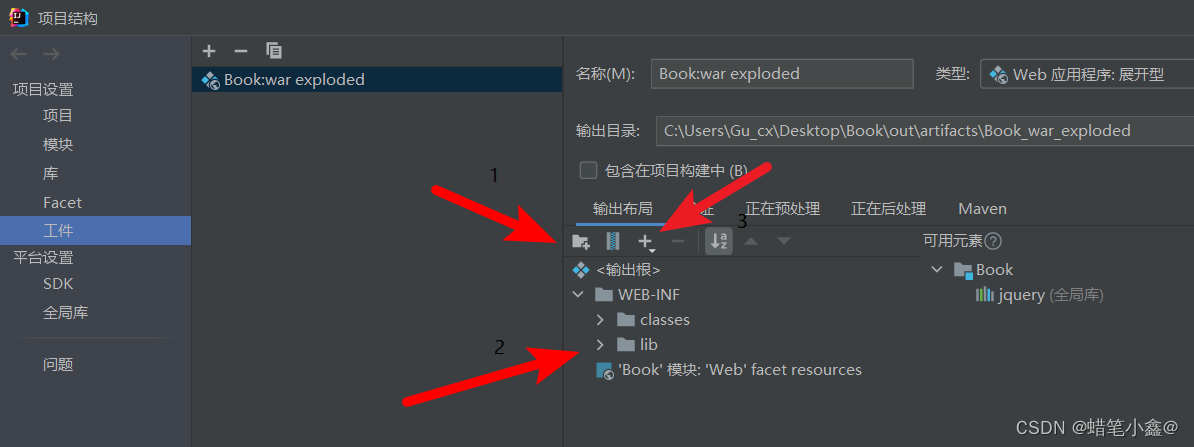Create an archive in output layout toolbar
Image resolution: width=1194 pixels, height=447 pixels.
(613, 242)
